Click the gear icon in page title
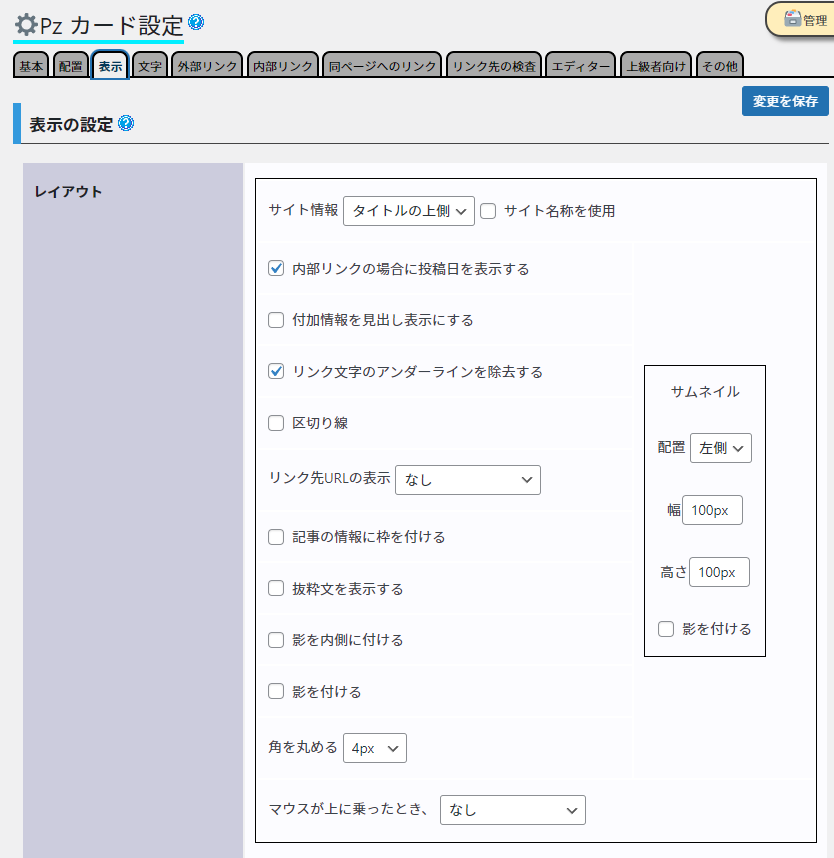 (25, 24)
